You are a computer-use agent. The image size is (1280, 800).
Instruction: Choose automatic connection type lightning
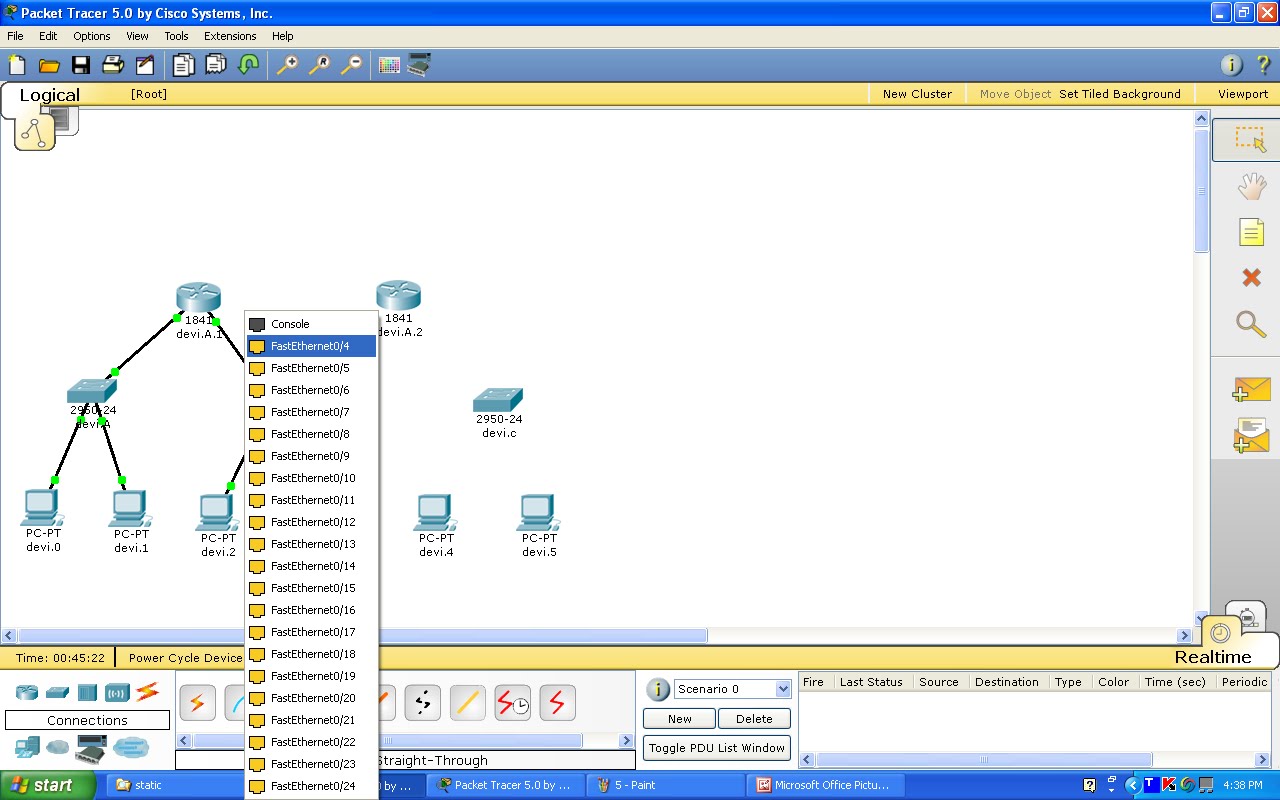click(x=197, y=703)
